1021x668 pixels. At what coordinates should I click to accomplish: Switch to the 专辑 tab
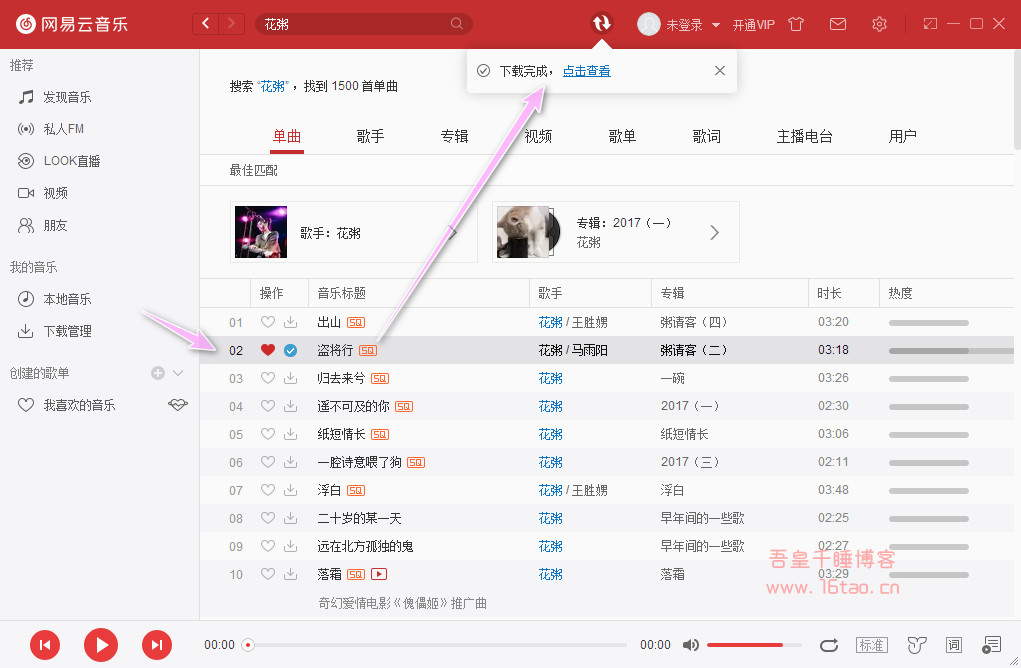[455, 136]
